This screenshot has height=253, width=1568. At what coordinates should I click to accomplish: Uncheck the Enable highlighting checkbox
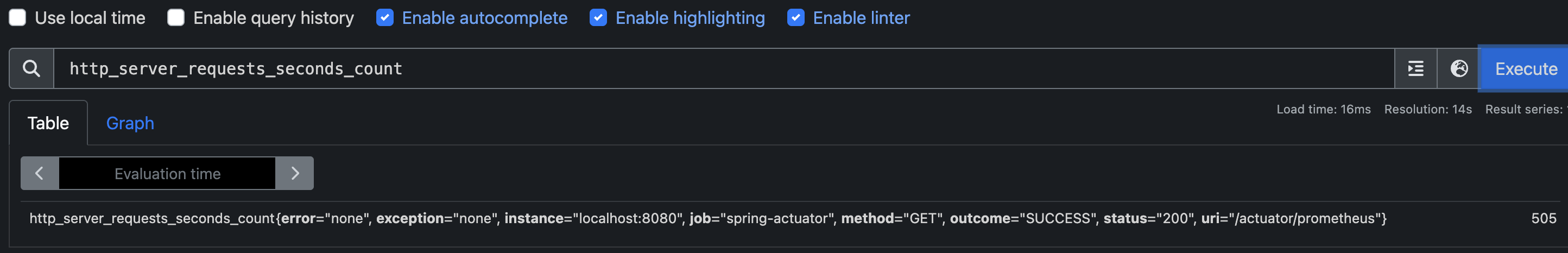click(x=598, y=17)
